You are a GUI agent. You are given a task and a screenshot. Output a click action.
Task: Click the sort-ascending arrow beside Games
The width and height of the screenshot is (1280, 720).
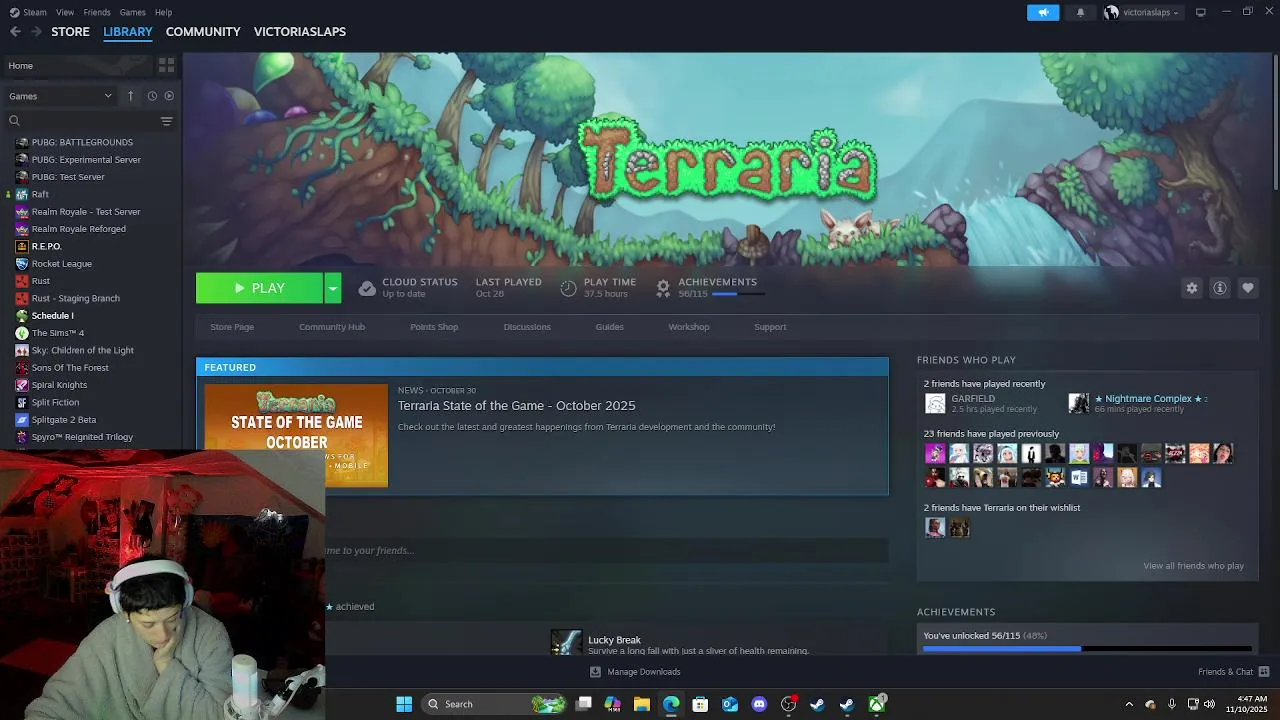point(130,96)
